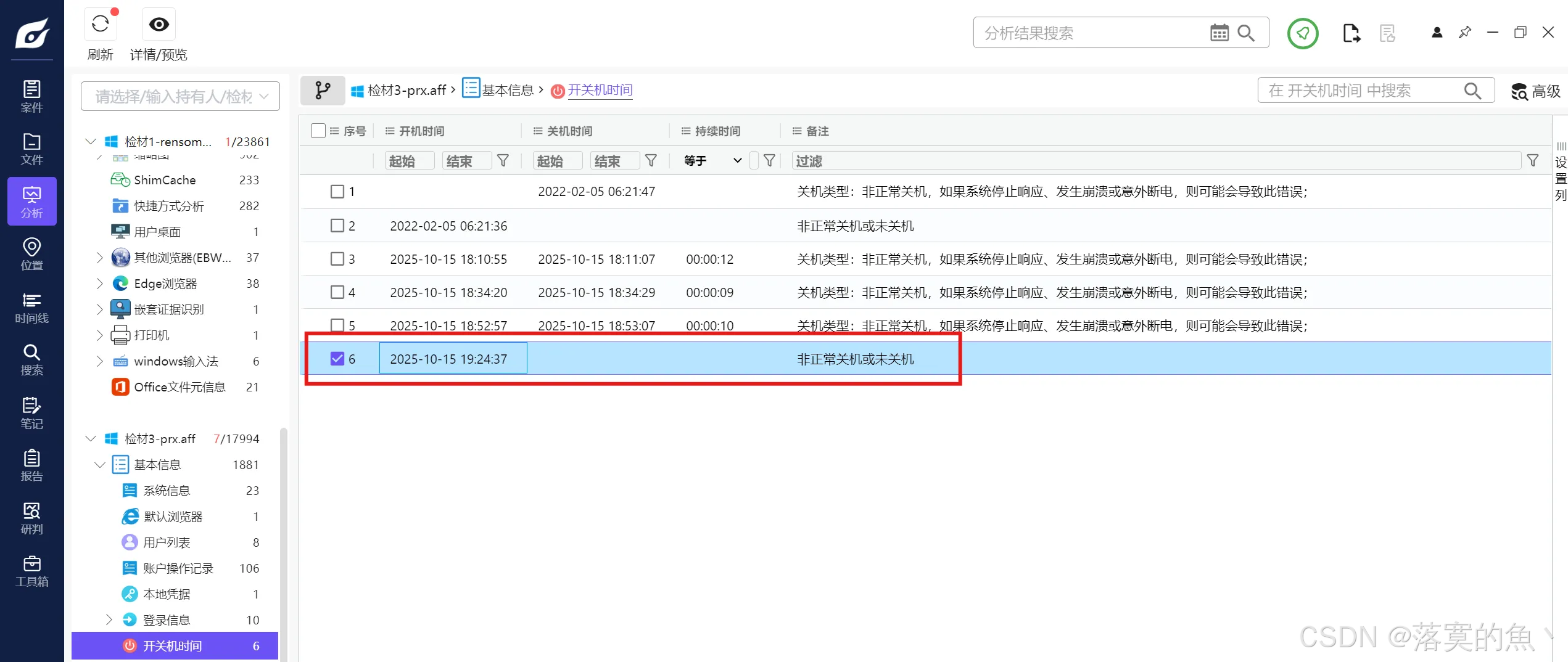Open the Toolbox (工具箱) sidebar section
Image resolution: width=1568 pixels, height=662 pixels.
click(32, 571)
